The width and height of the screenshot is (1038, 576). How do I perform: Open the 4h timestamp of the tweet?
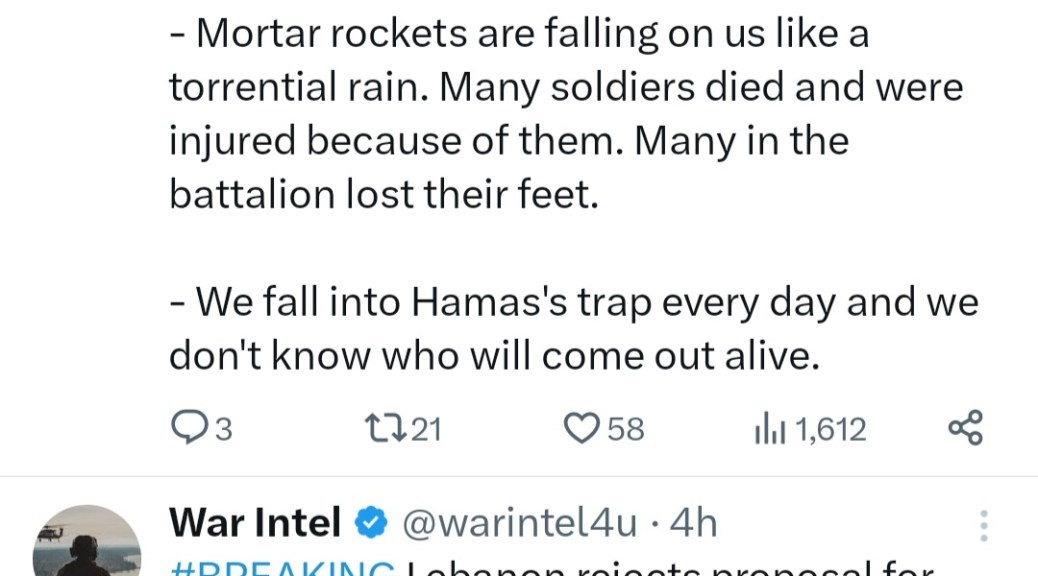[693, 522]
